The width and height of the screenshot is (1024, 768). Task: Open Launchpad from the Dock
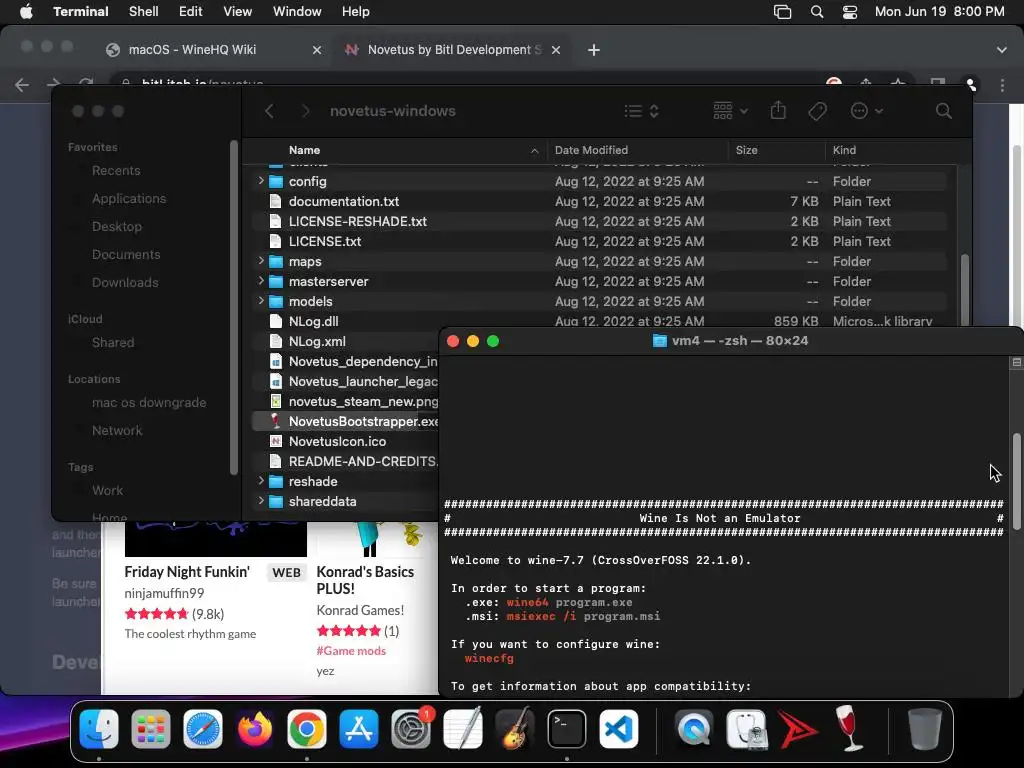151,729
